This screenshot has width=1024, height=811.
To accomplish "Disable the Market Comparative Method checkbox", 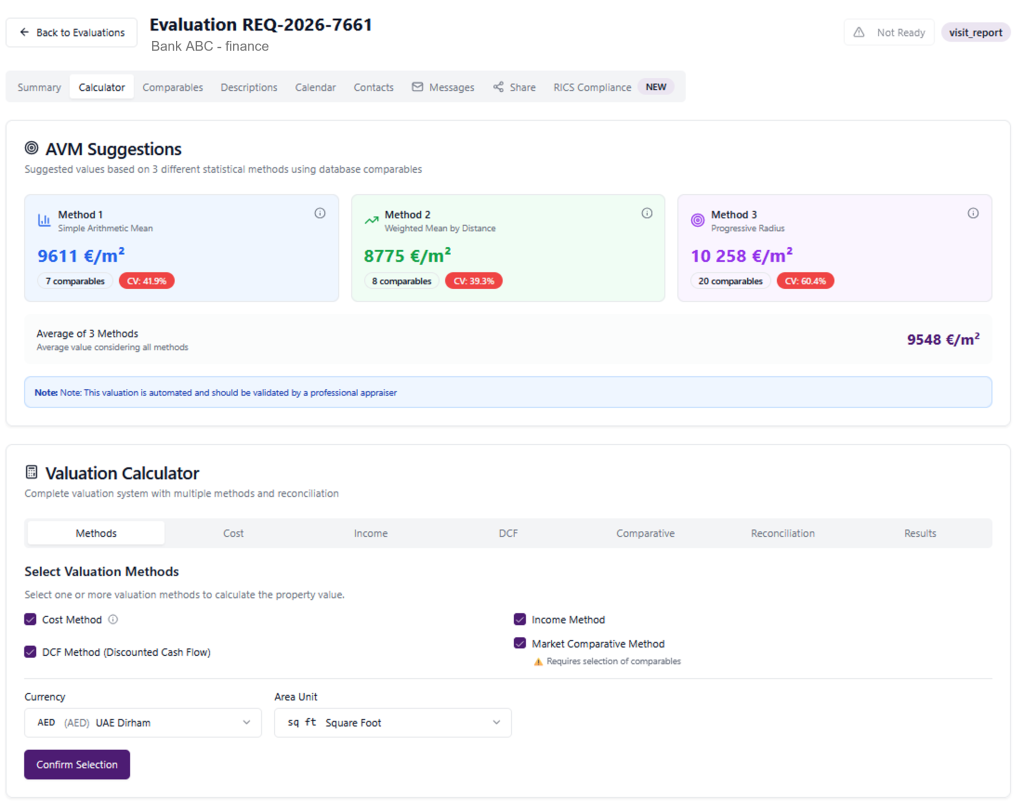I will point(520,644).
